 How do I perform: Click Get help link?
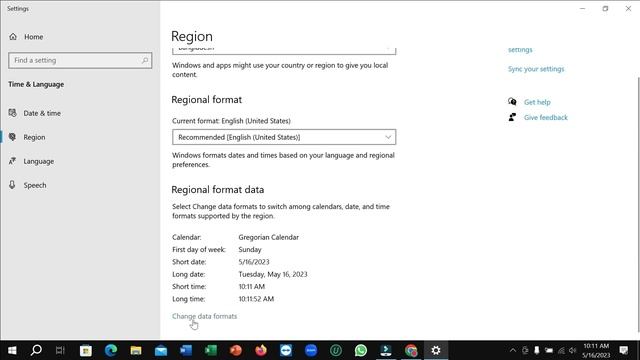pos(537,102)
